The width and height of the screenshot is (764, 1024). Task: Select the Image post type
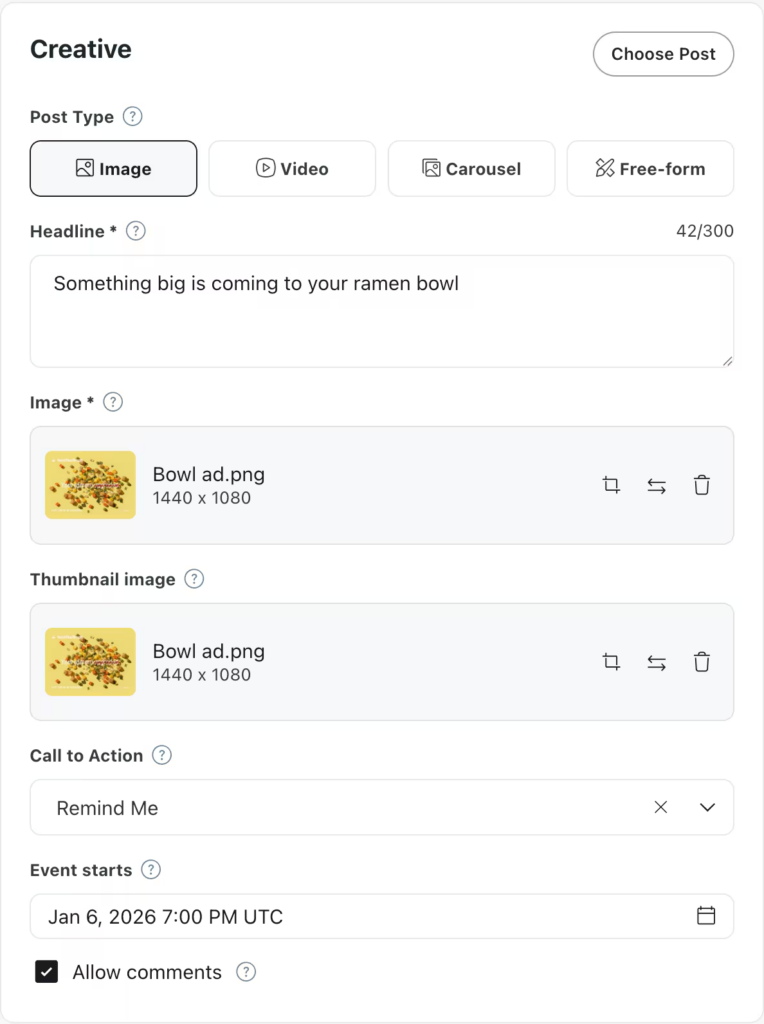pos(113,169)
